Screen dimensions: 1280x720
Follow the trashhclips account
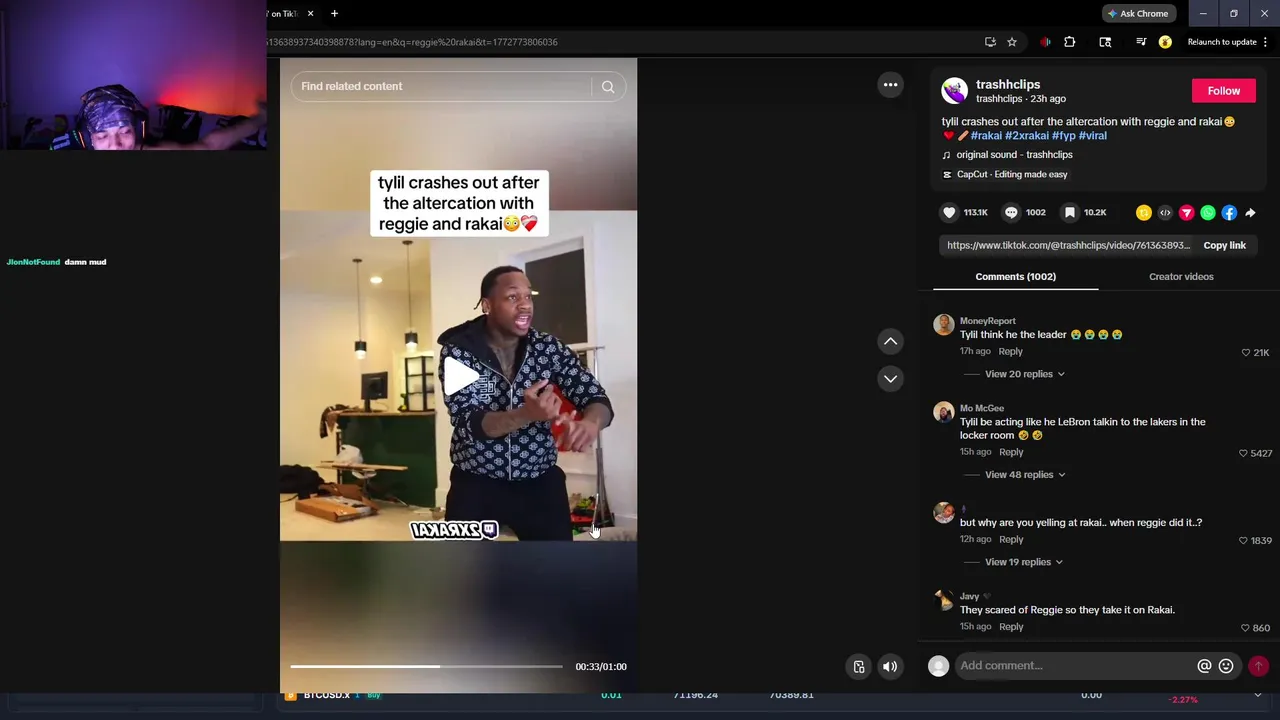1223,91
